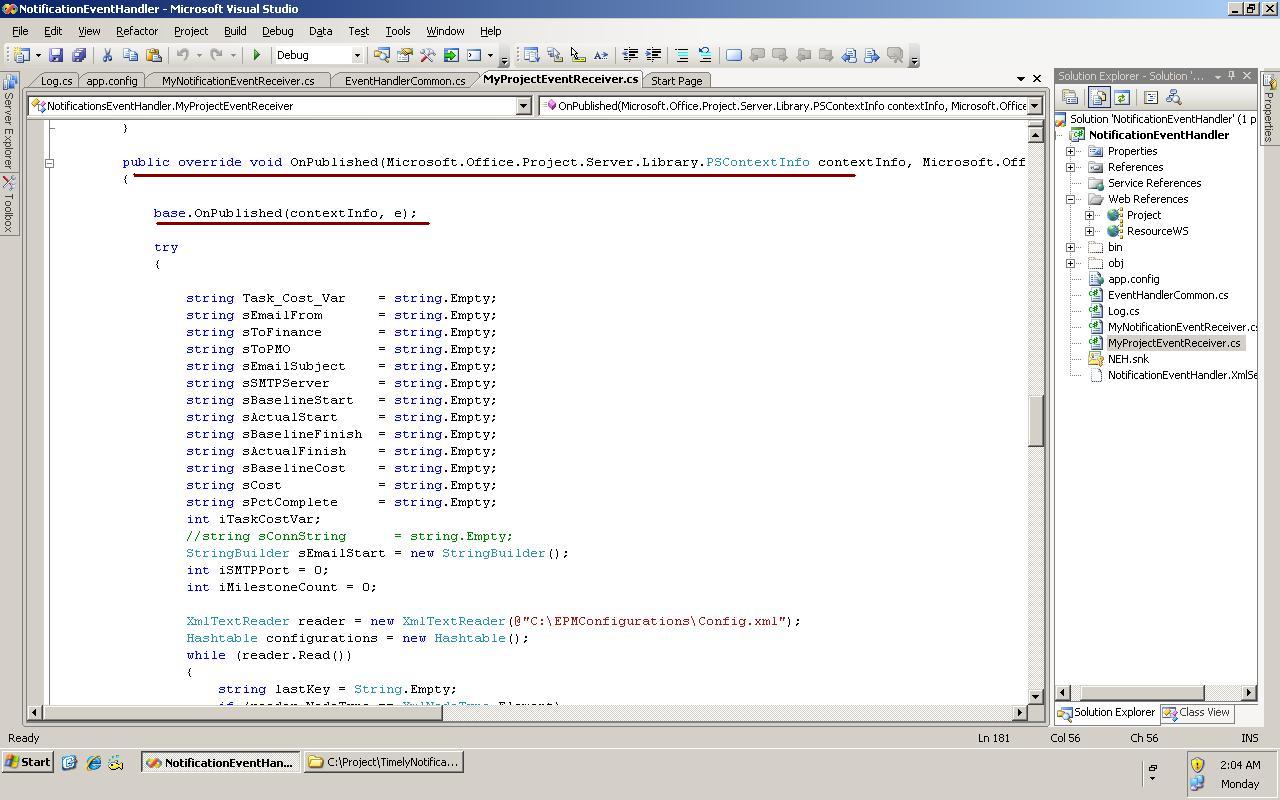This screenshot has height=800, width=1280.
Task: Open the Start menu
Action: pos(25,762)
